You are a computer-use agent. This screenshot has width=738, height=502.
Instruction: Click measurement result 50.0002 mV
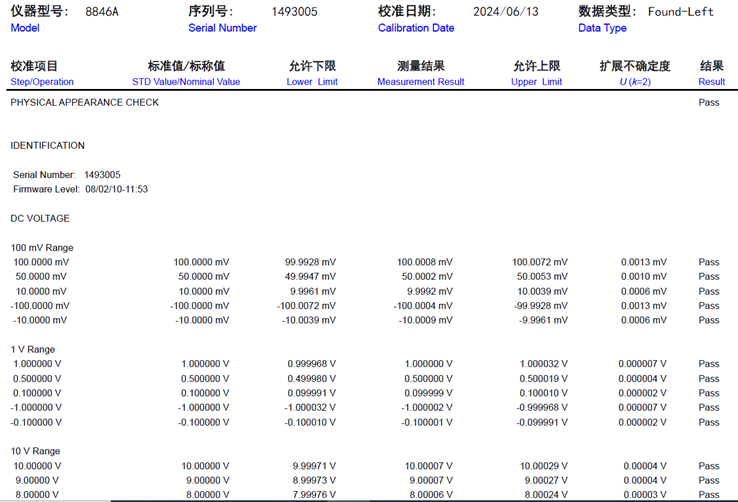427,277
